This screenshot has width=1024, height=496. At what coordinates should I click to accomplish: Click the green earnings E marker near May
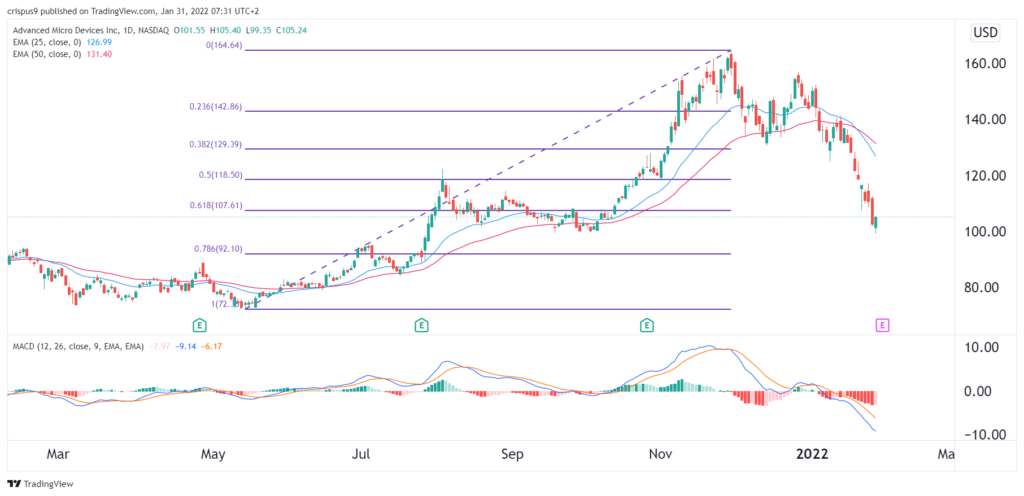[x=199, y=324]
